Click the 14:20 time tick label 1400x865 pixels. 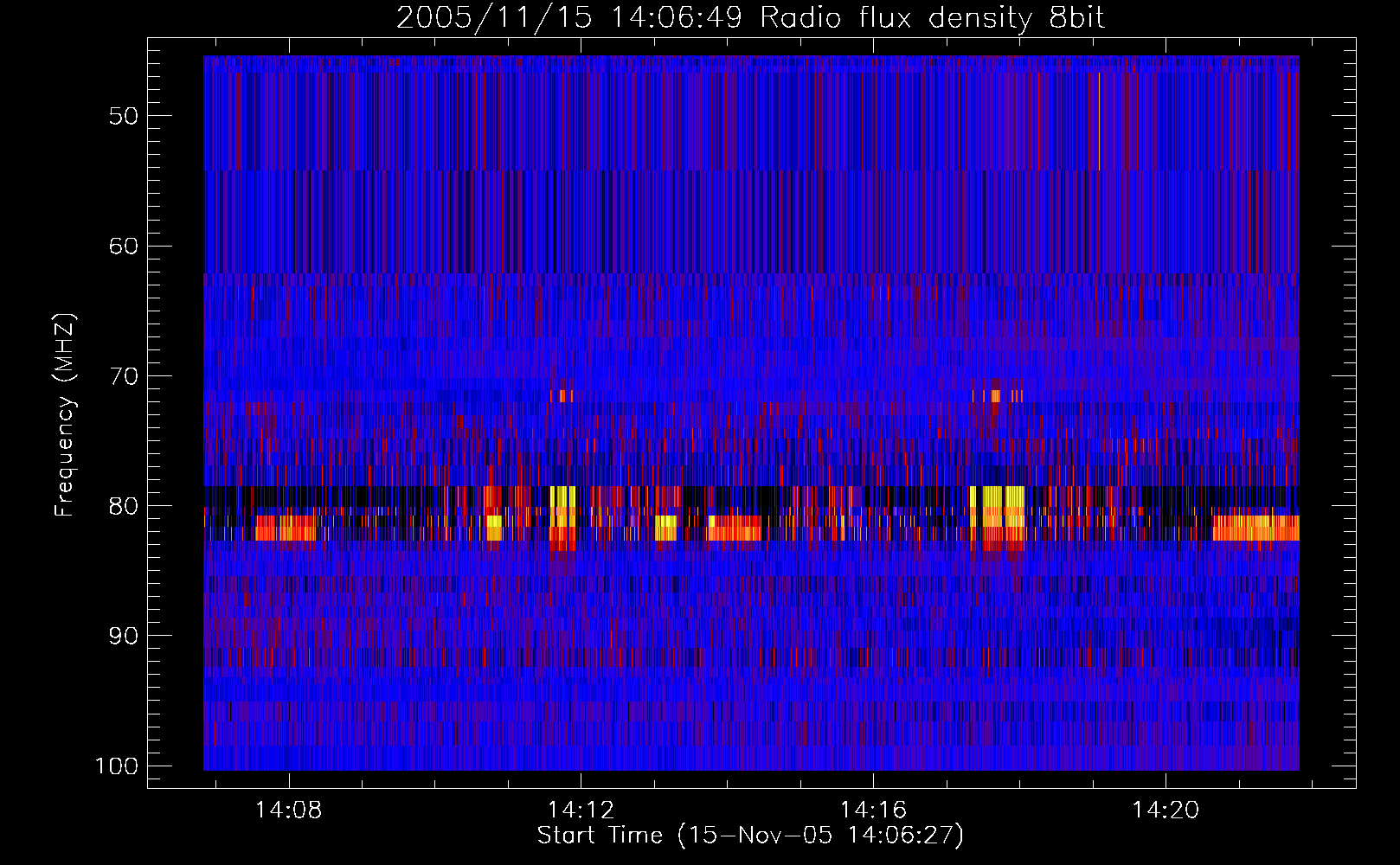coord(1166,810)
